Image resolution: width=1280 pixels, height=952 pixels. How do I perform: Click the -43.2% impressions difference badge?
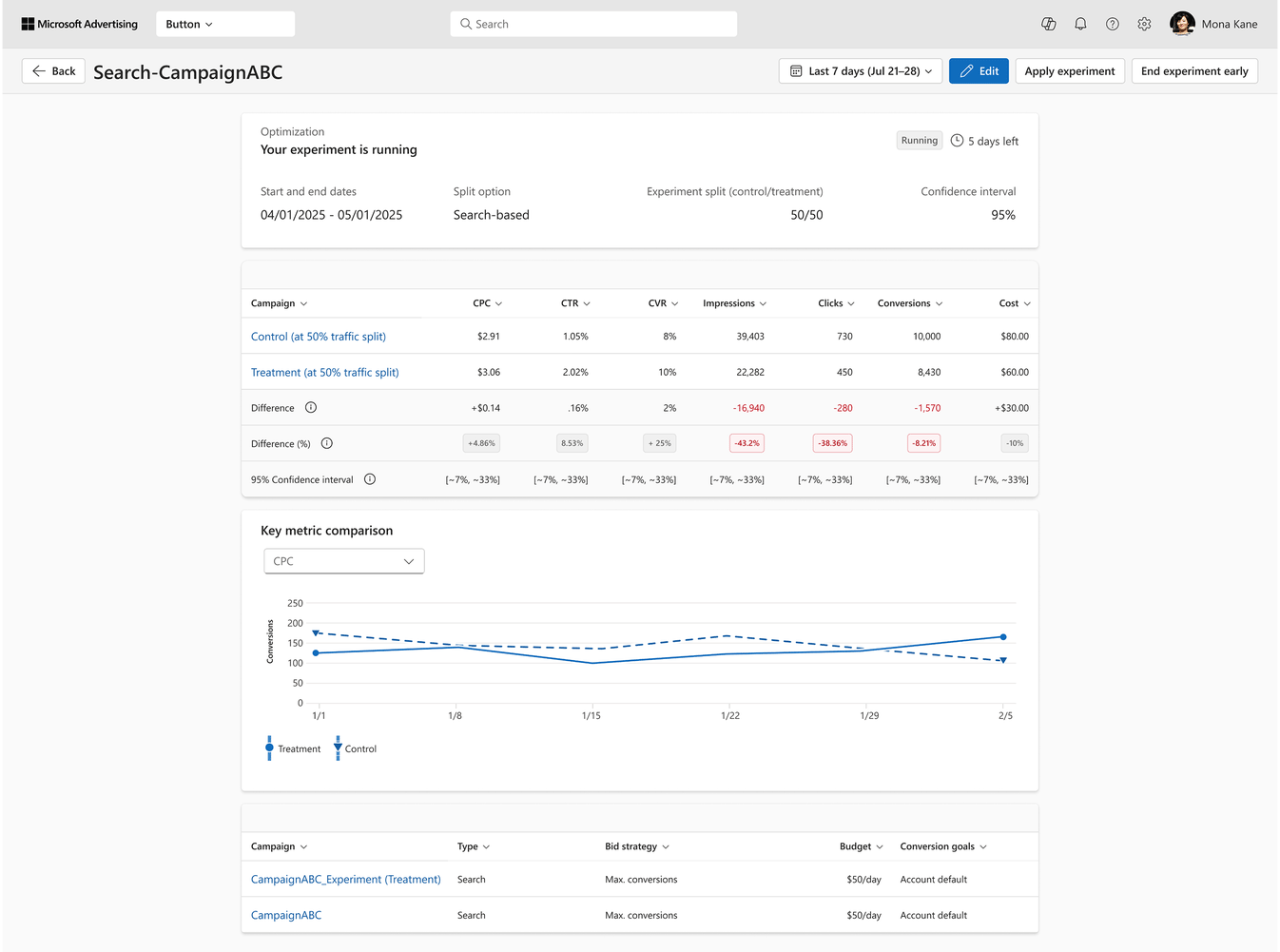(747, 443)
